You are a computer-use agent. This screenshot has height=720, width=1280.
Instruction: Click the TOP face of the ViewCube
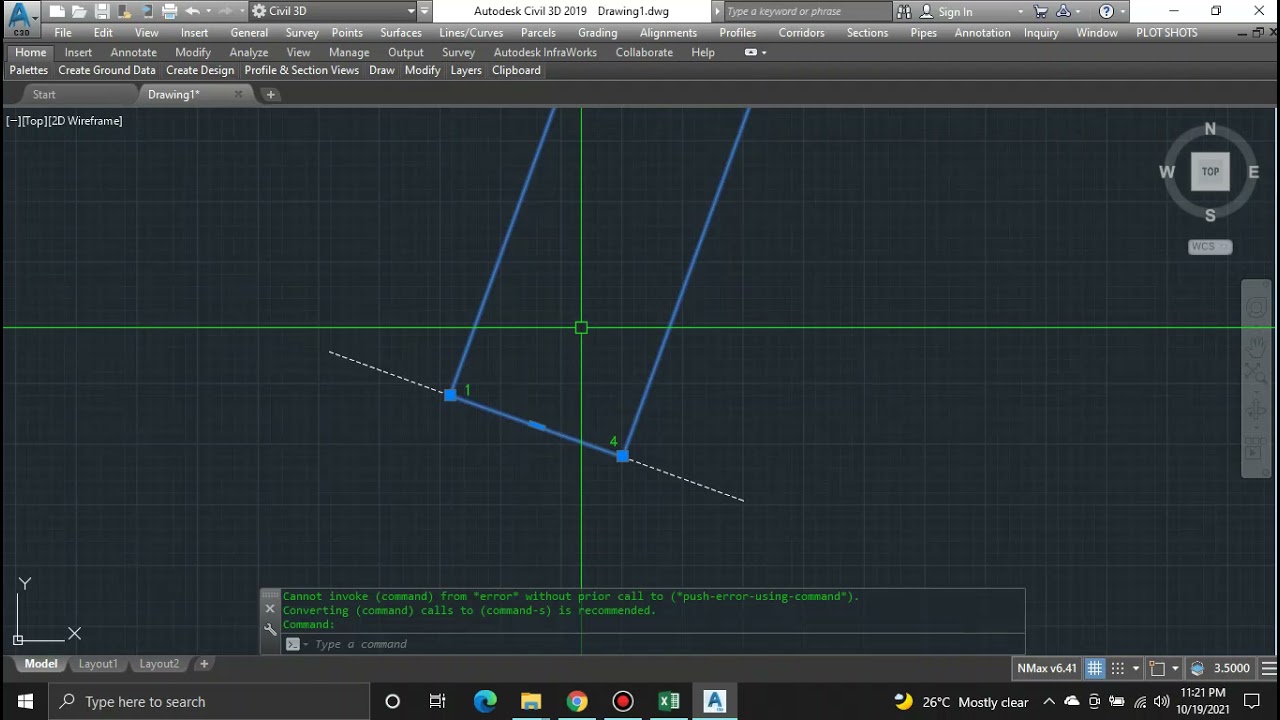1210,172
